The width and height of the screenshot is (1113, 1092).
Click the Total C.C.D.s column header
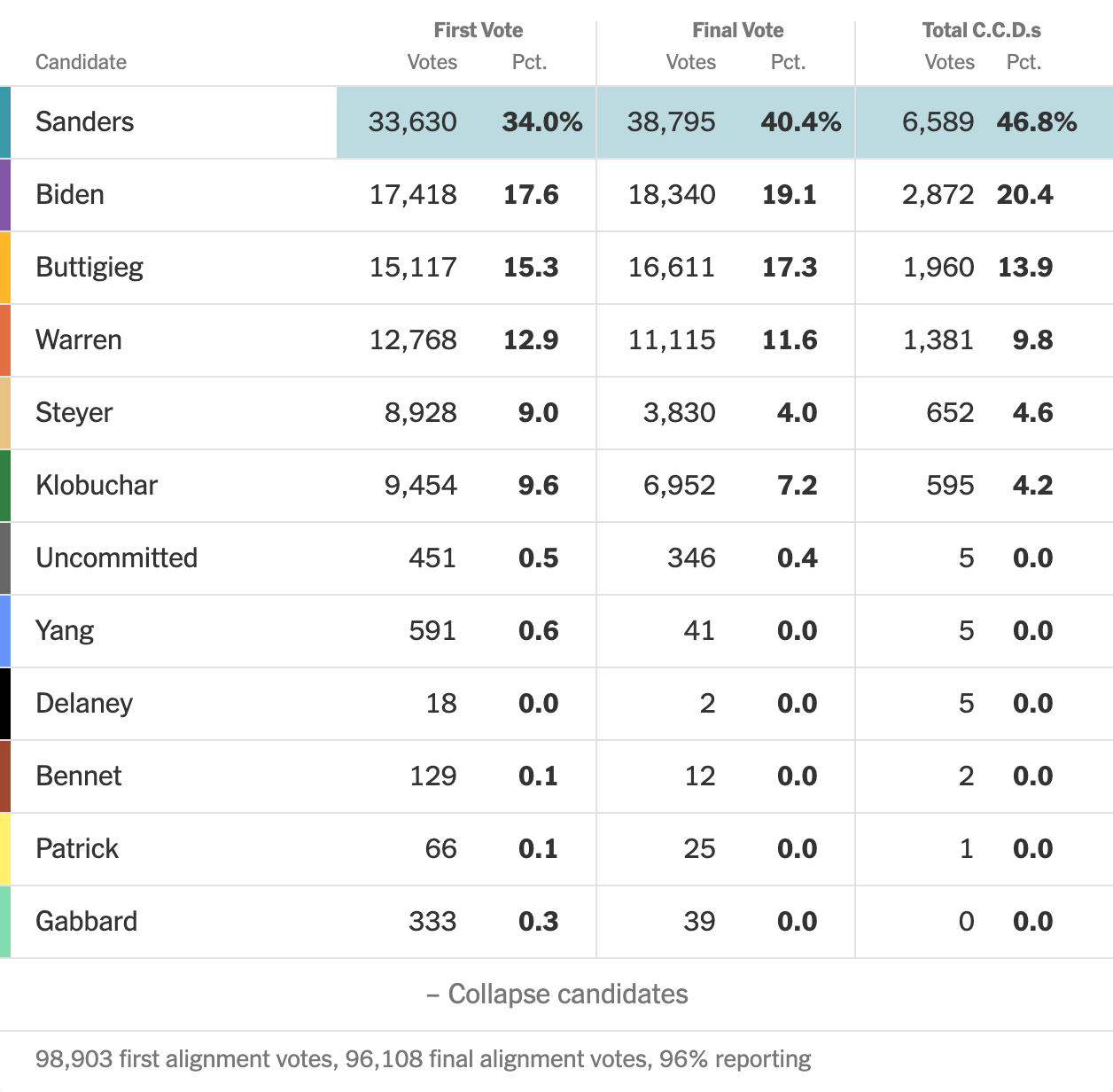tap(981, 30)
